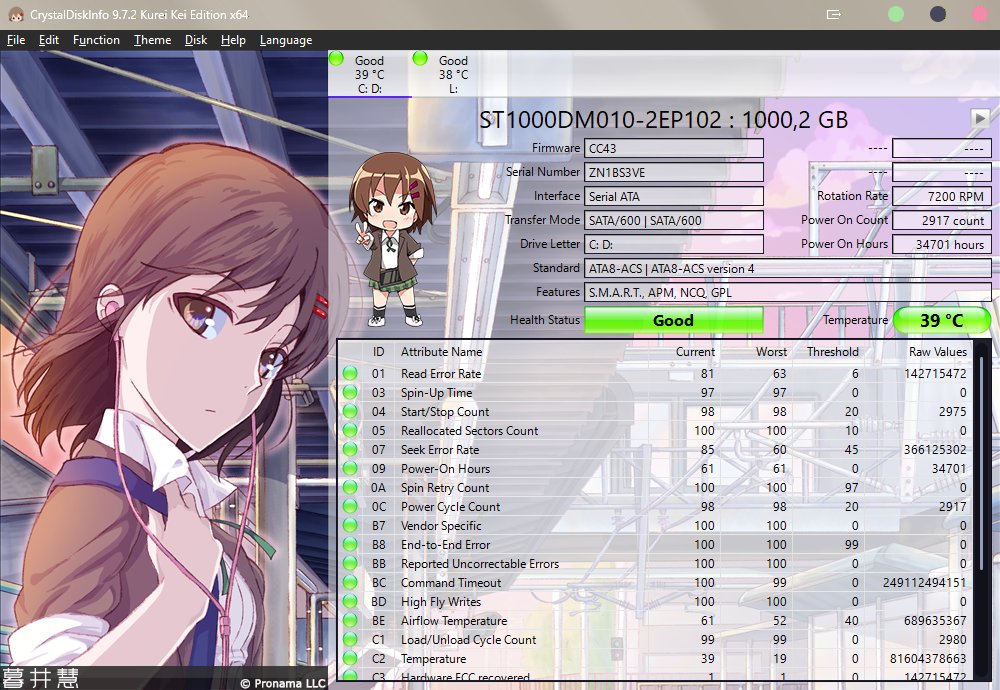Click status icon for Vendor Specific
This screenshot has width=1000, height=690.
coord(350,525)
